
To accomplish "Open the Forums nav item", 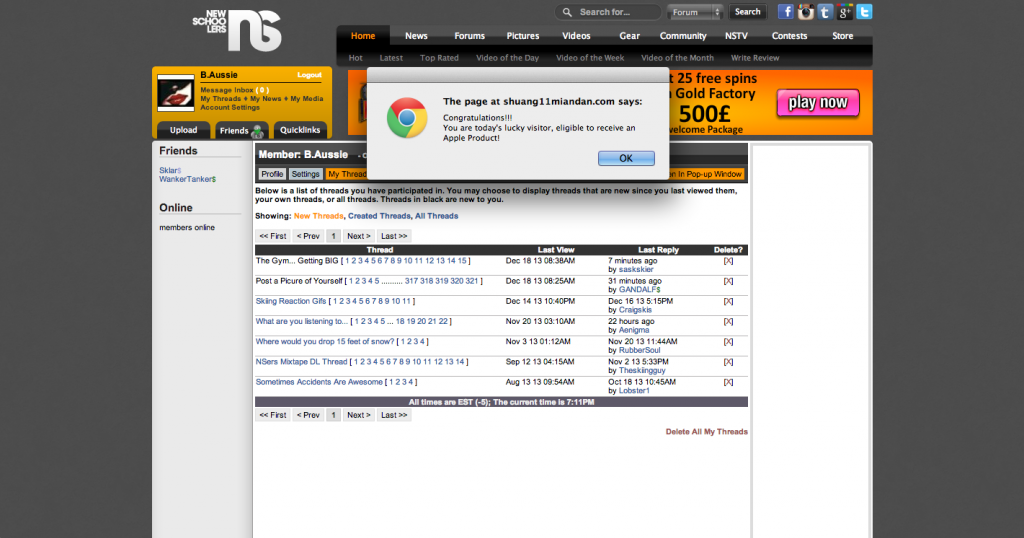I will click(x=470, y=36).
